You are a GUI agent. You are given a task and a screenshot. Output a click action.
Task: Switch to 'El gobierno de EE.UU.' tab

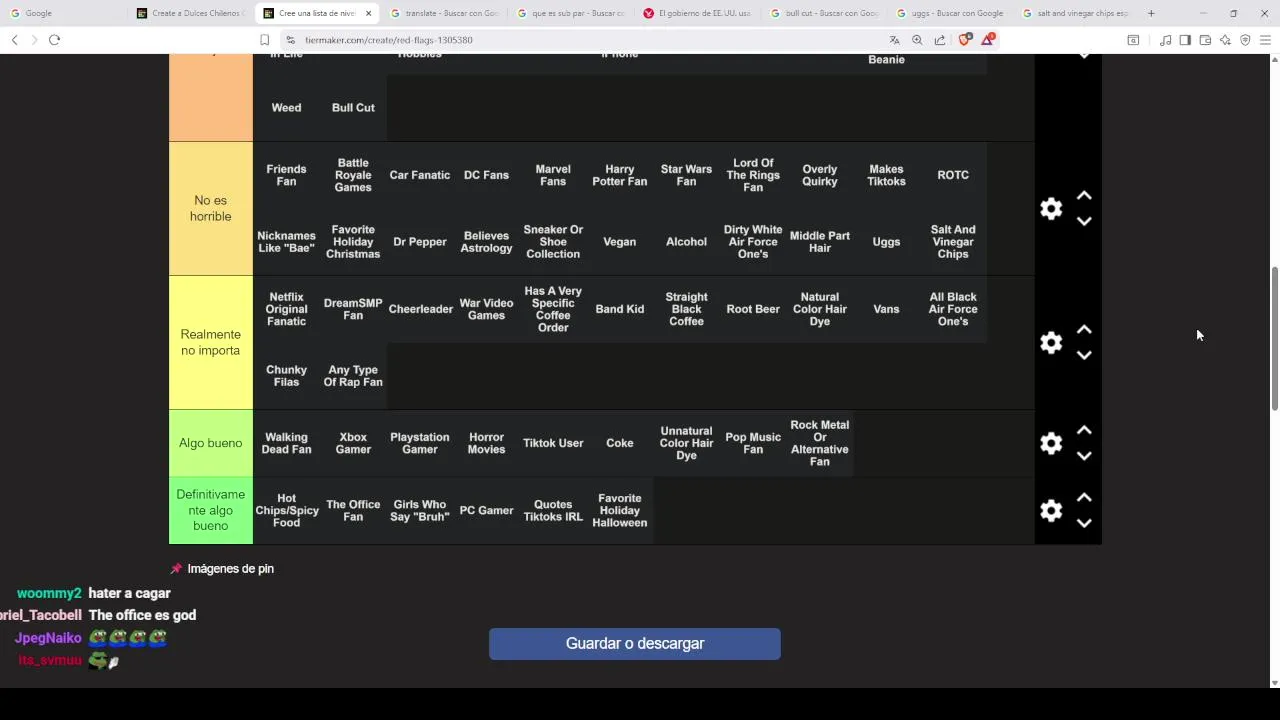pyautogui.click(x=698, y=13)
